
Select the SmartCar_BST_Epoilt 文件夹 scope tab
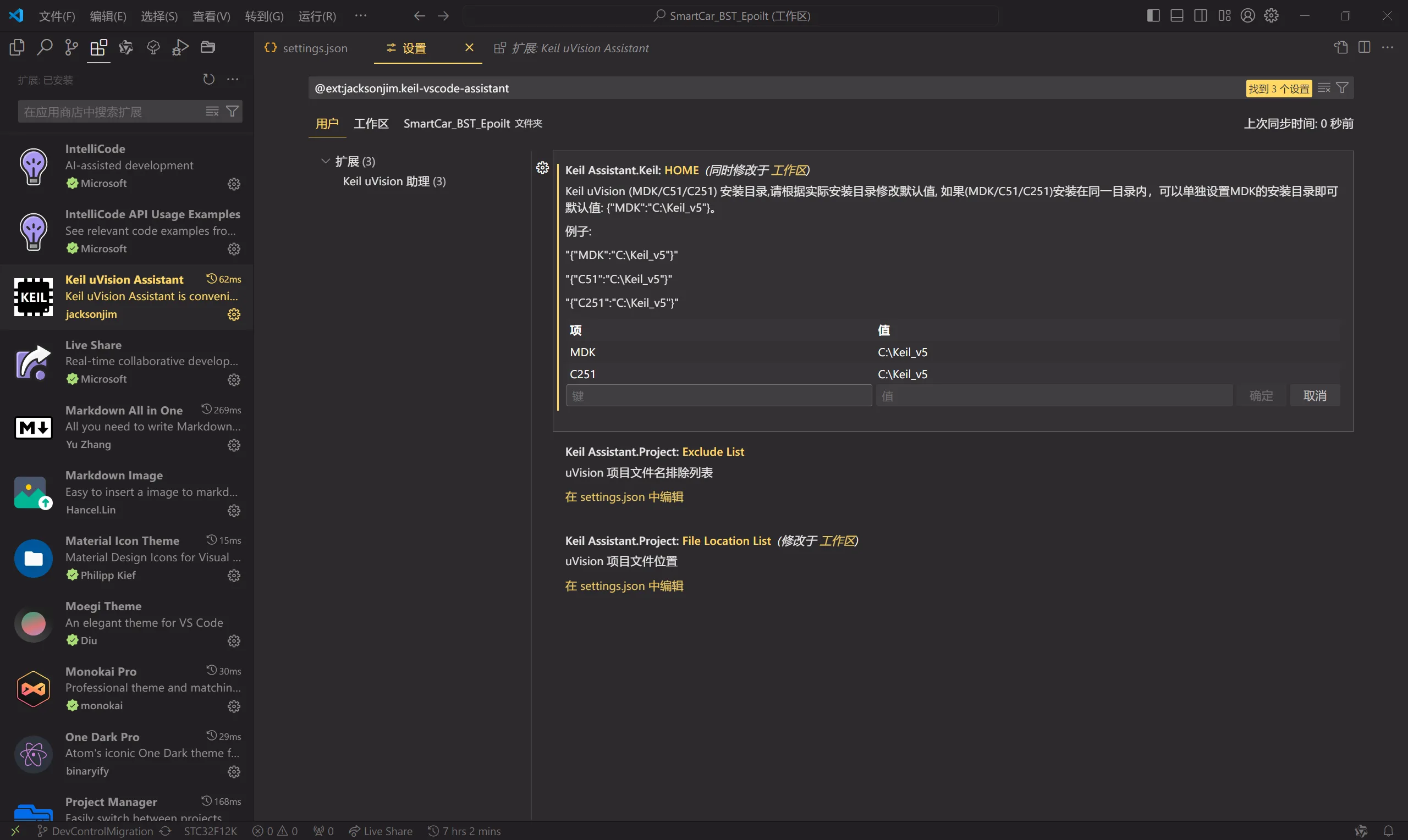pos(473,123)
